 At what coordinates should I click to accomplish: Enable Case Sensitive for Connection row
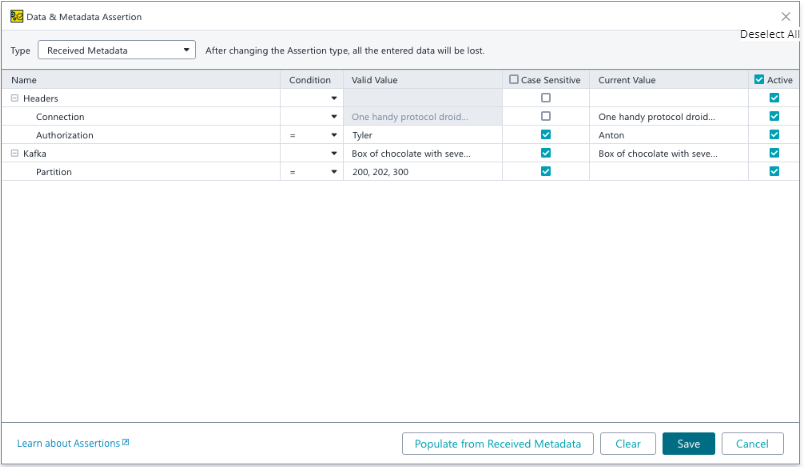click(x=545, y=117)
